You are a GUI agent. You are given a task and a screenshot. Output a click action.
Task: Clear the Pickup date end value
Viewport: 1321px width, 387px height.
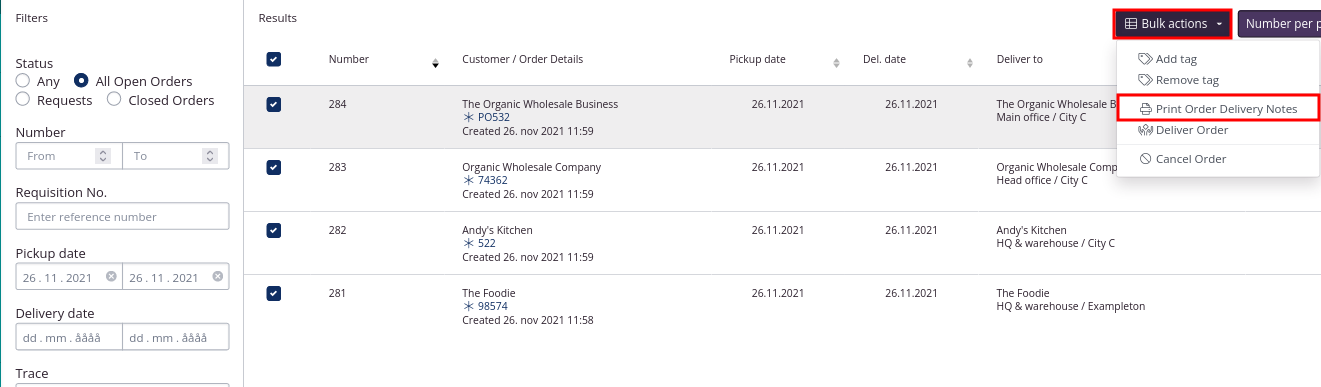coord(218,277)
